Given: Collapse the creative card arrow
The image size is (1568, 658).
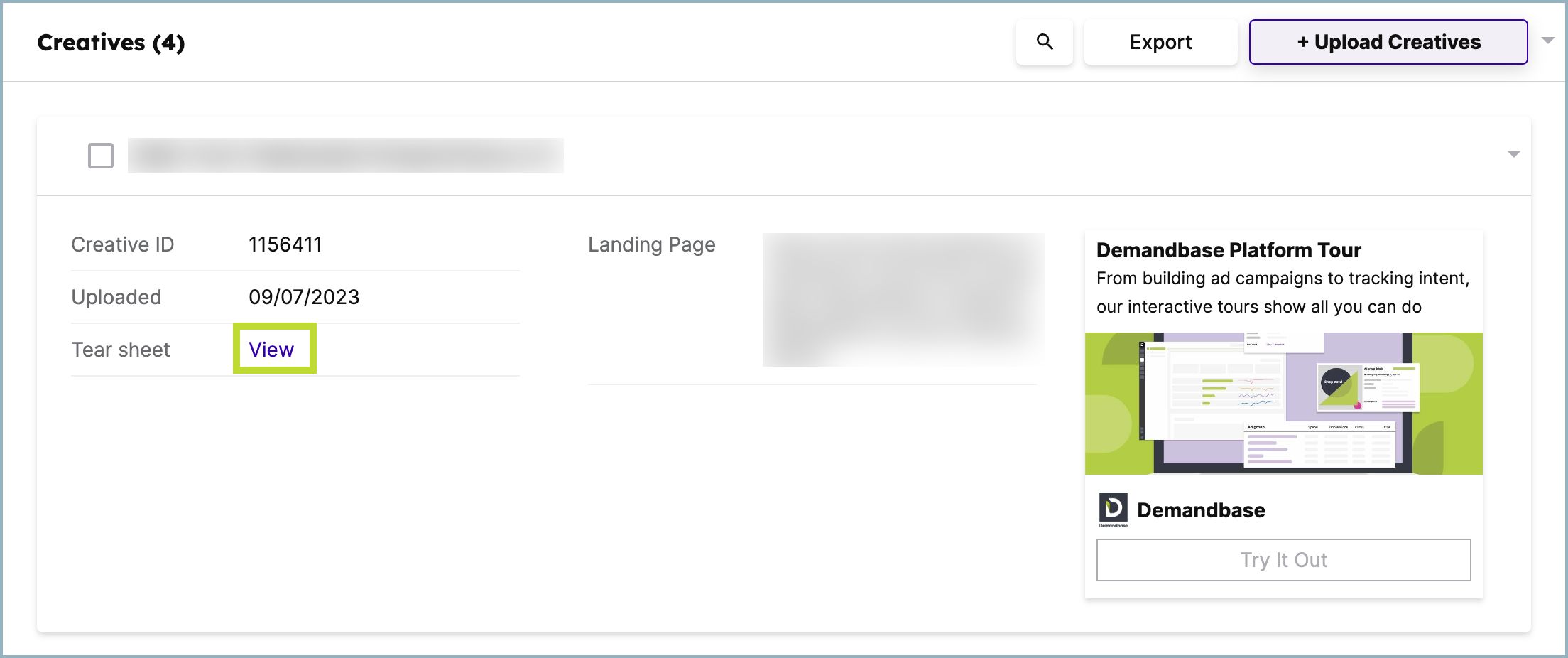Looking at the screenshot, I should tap(1514, 154).
